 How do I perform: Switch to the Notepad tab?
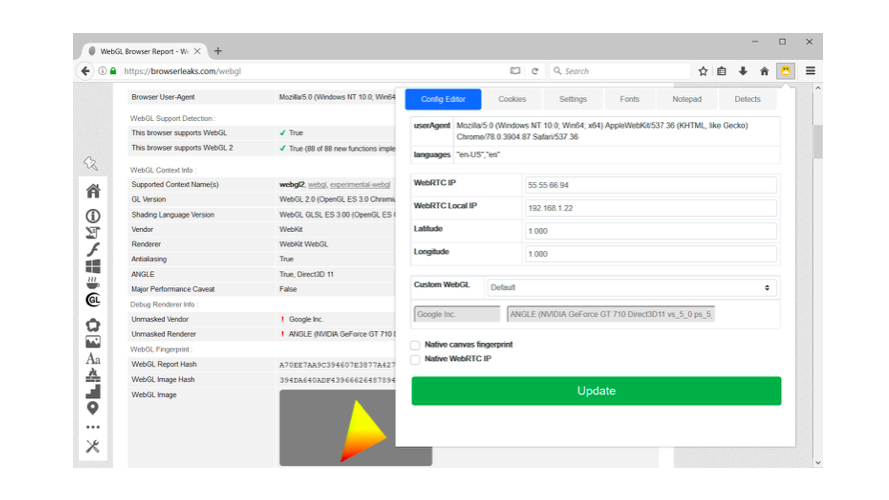687,99
